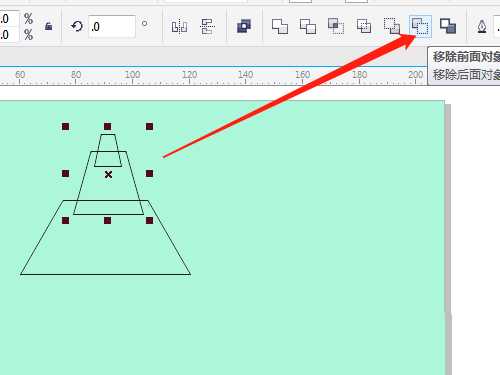Click the top-left selection handle
The image size is (500, 375).
pyautogui.click(x=66, y=126)
